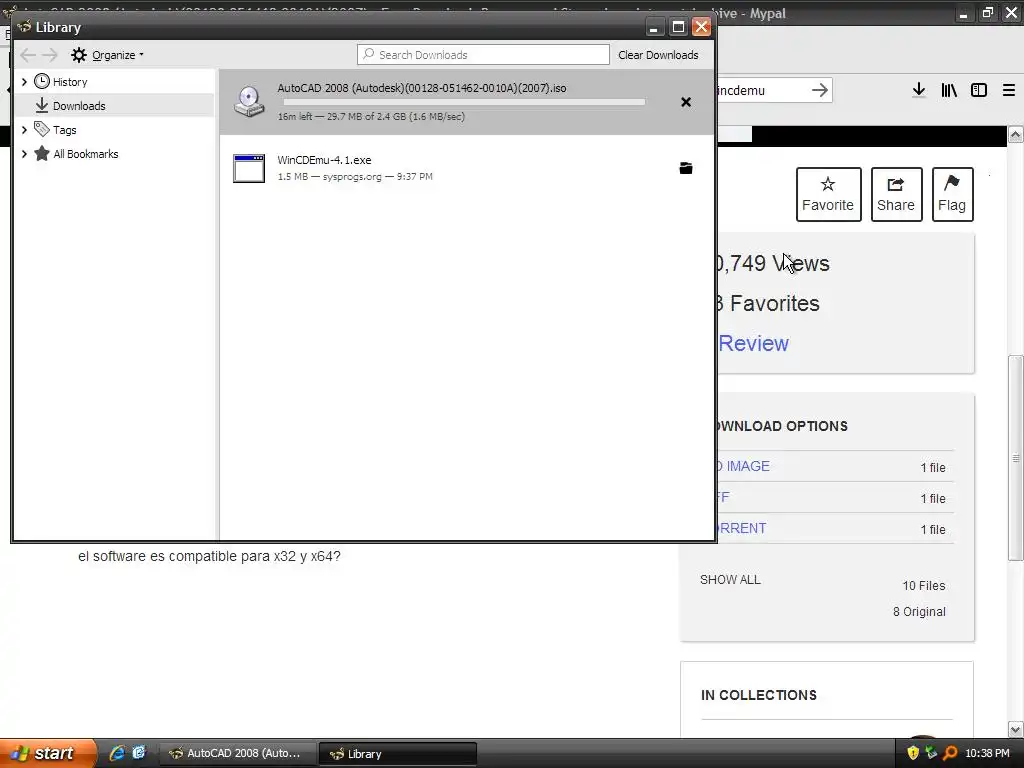Open Mypal library books icon
This screenshot has width=1024, height=768.
click(949, 90)
